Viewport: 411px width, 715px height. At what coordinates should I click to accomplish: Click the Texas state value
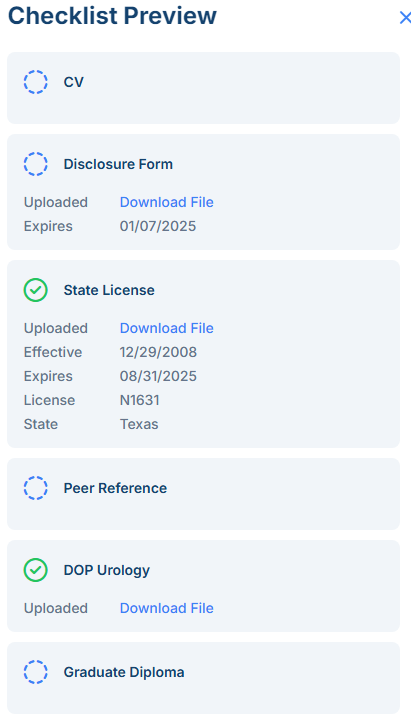(139, 424)
